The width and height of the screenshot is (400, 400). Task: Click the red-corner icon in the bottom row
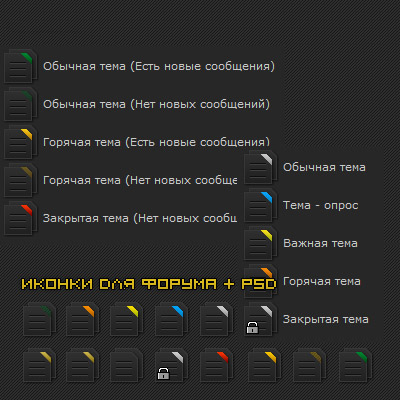pyautogui.click(x=217, y=365)
